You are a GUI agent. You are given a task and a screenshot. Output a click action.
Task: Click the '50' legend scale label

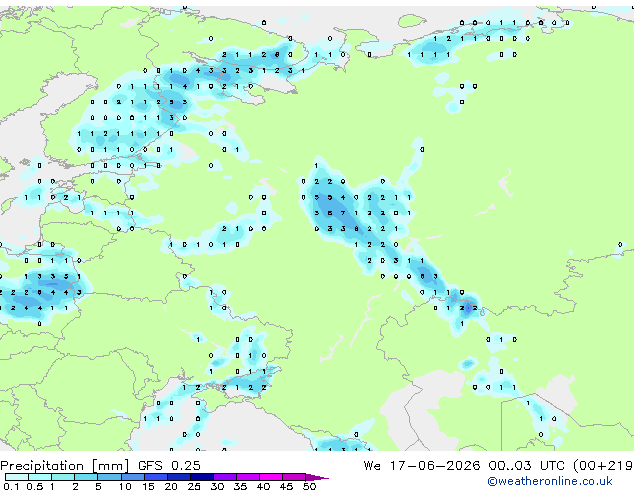[x=309, y=486]
